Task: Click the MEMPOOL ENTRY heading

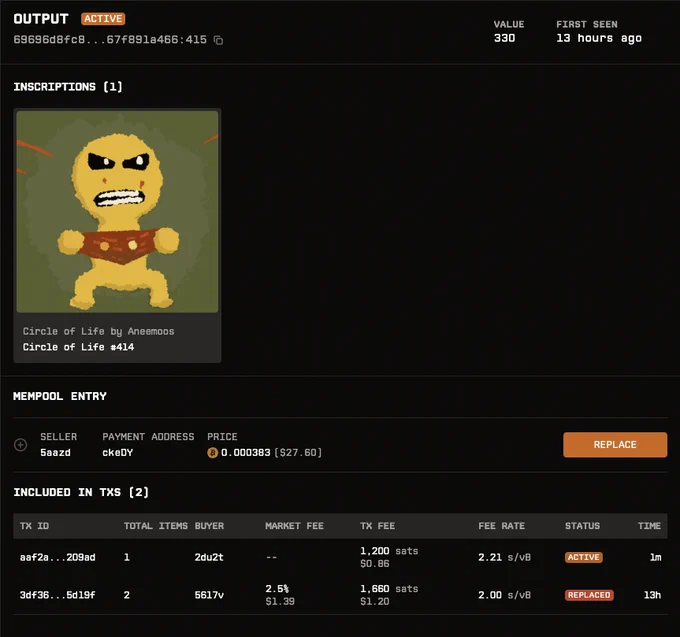Action: click(x=60, y=396)
